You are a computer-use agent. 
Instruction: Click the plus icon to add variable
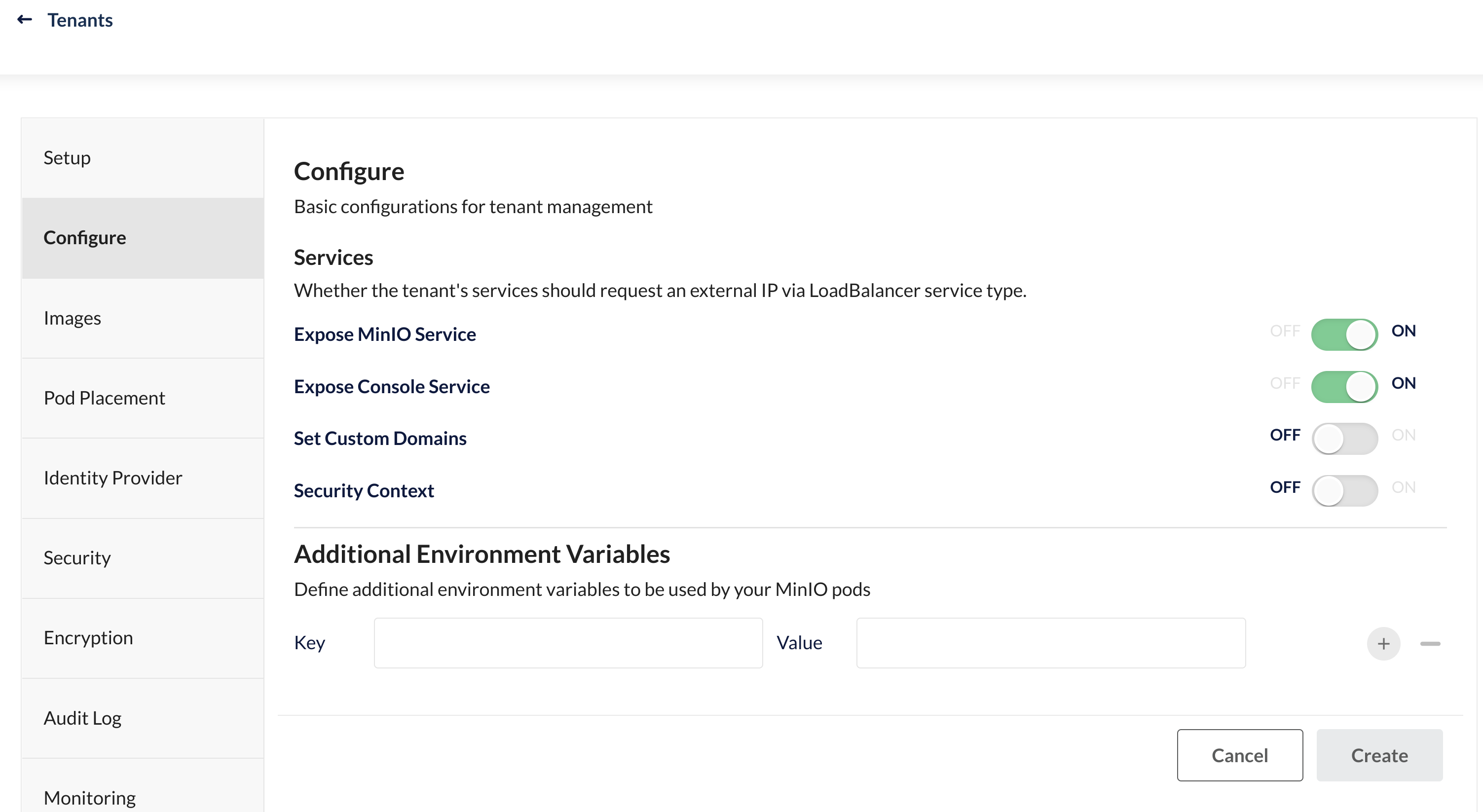pos(1383,643)
